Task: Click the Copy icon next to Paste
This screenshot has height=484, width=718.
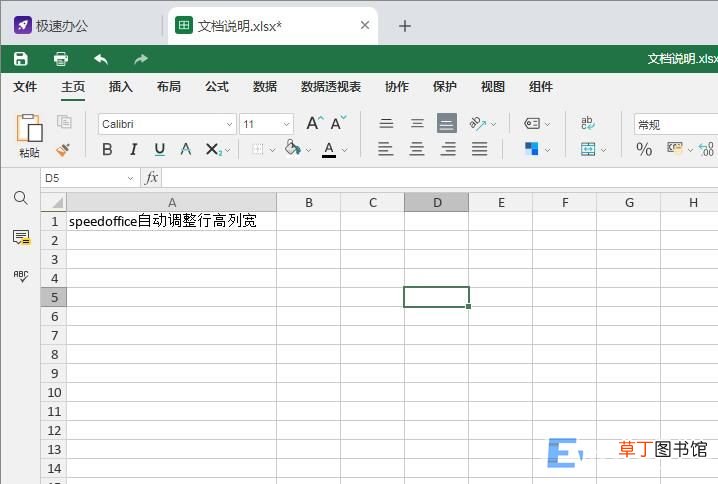Action: (x=64, y=122)
